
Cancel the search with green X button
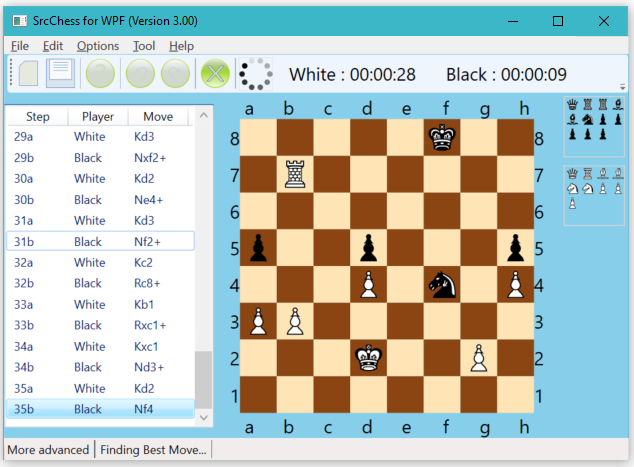[x=215, y=74]
